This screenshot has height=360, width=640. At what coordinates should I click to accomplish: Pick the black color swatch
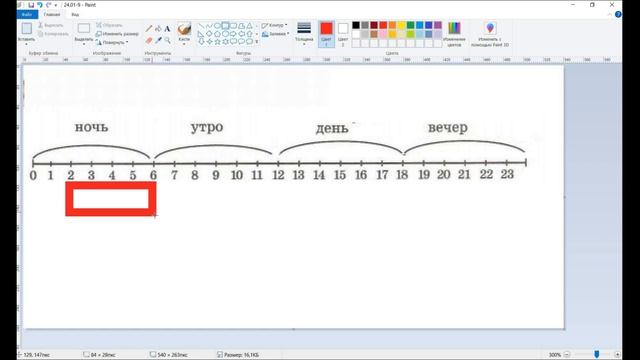tap(356, 25)
